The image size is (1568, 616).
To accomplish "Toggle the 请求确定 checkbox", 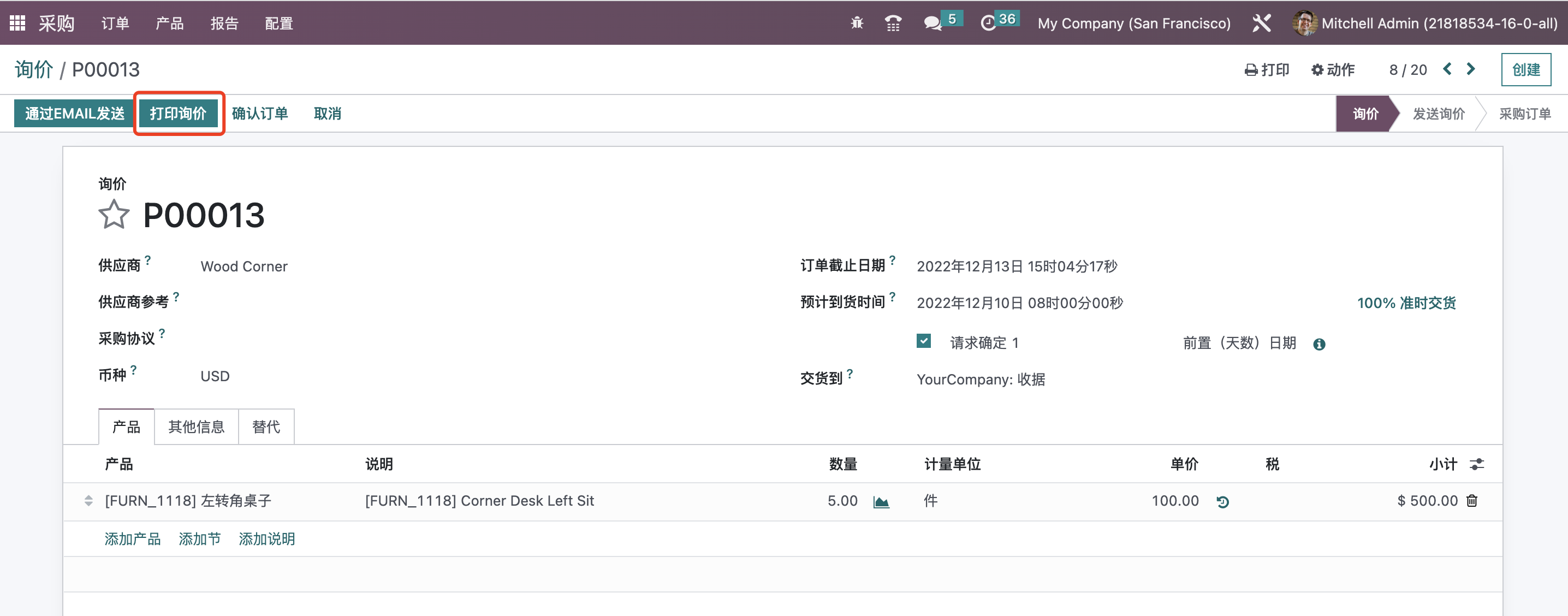I will [x=923, y=341].
